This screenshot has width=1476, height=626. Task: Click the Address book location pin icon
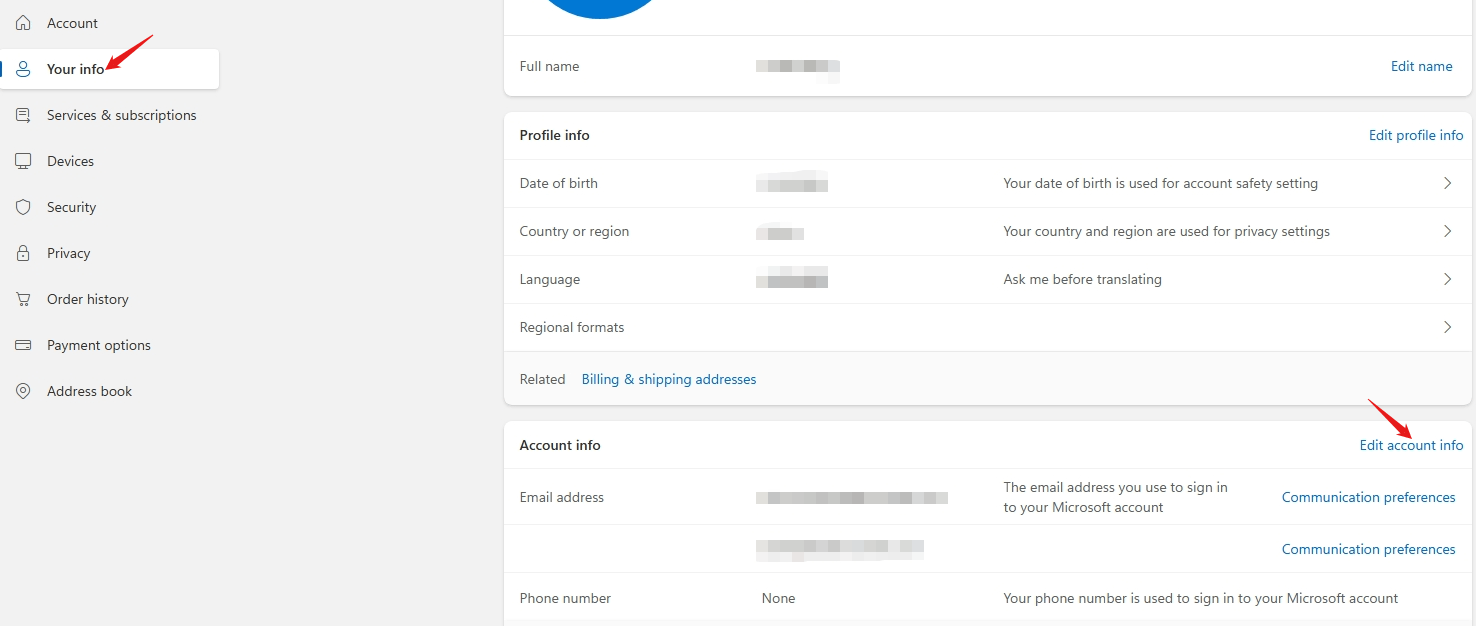23,391
